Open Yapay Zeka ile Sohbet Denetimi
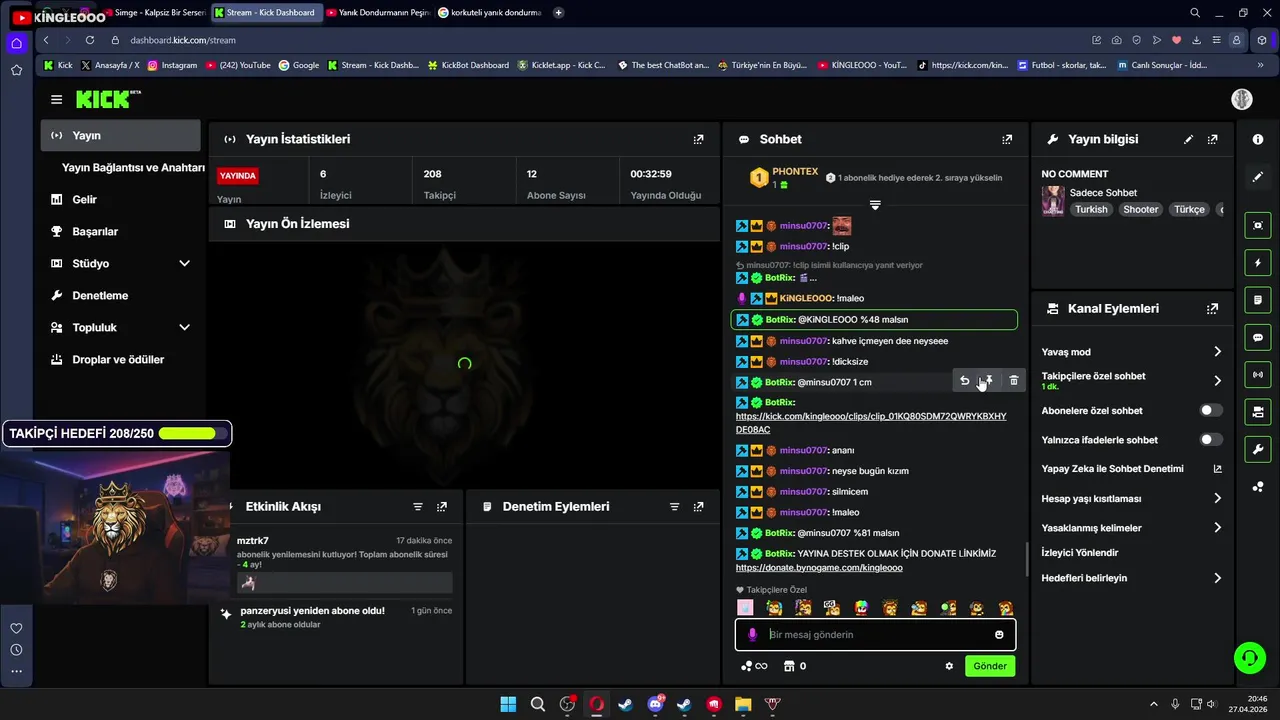1280x720 pixels. (1132, 468)
